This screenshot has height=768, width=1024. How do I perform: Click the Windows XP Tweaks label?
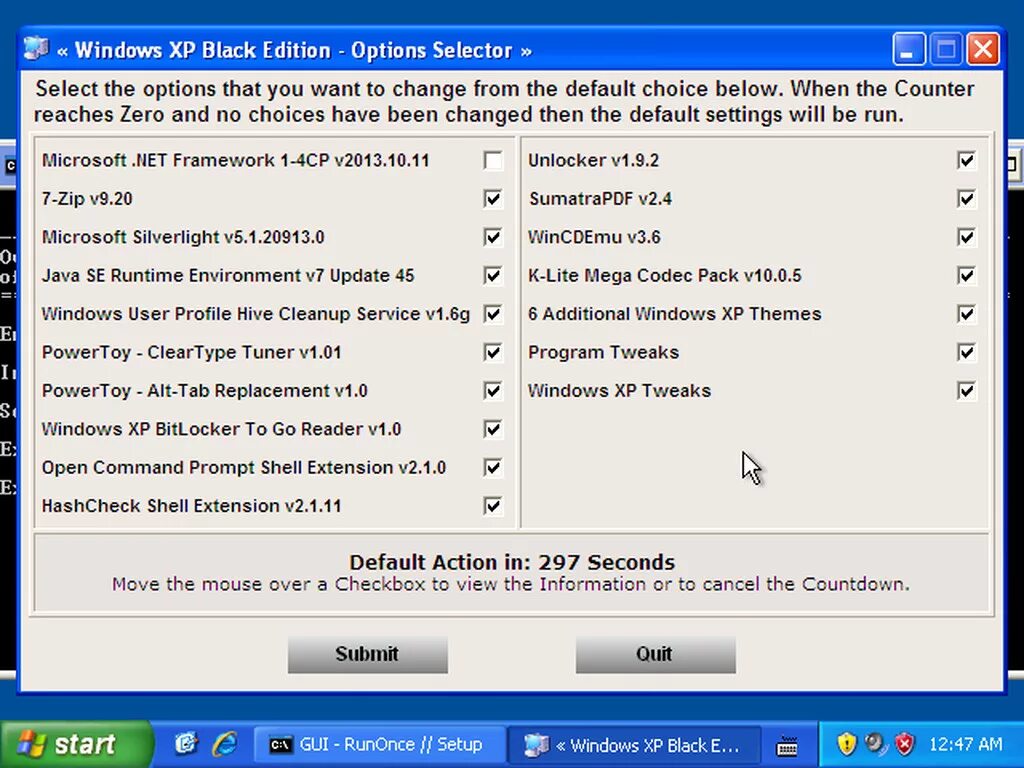tap(620, 391)
